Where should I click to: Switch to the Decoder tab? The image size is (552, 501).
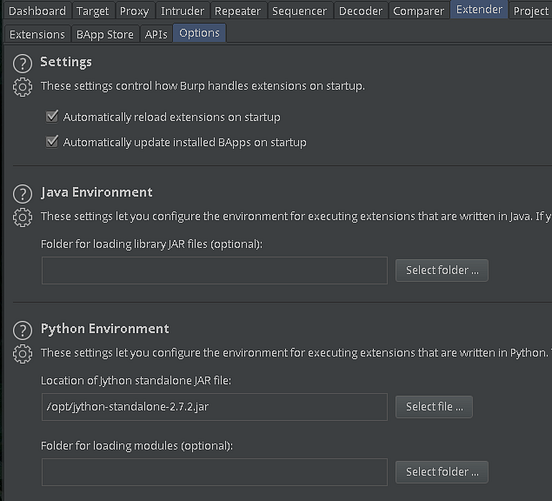coord(360,11)
